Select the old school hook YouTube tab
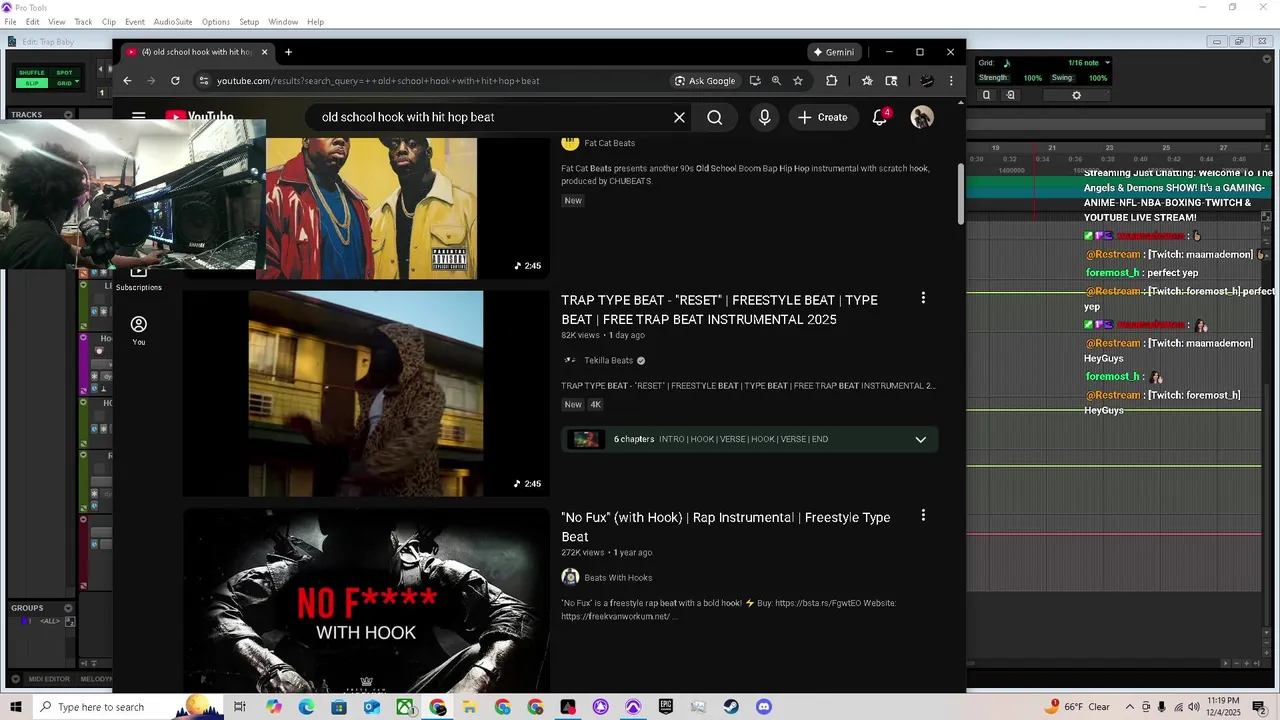This screenshot has width=1280, height=720. pos(196,52)
